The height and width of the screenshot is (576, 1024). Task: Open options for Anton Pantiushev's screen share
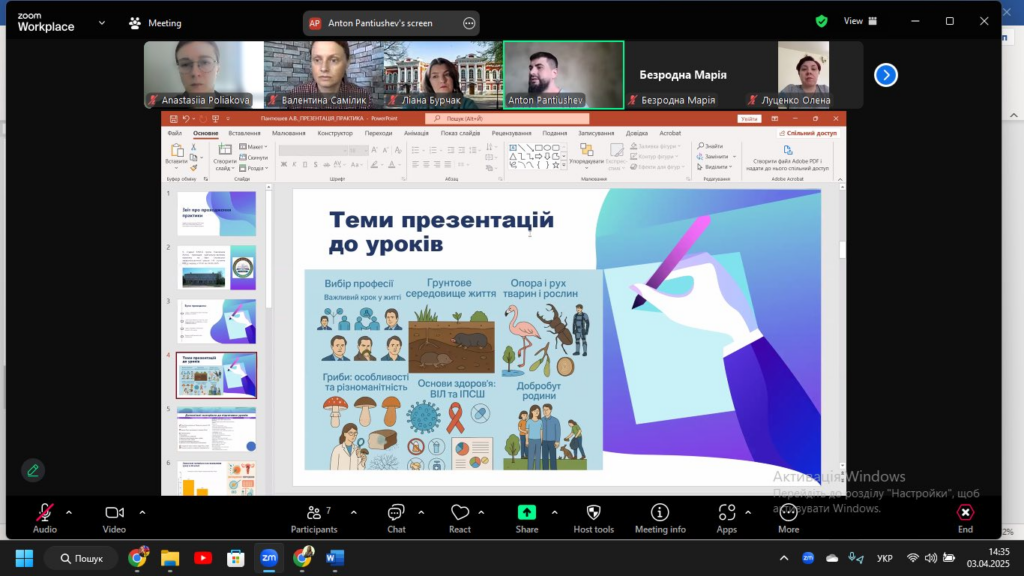click(469, 23)
